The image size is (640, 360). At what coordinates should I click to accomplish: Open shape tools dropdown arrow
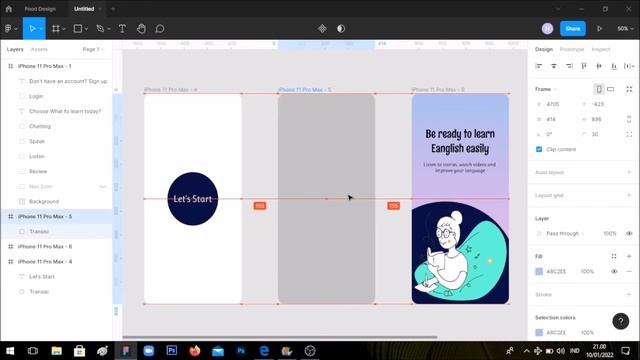point(86,29)
